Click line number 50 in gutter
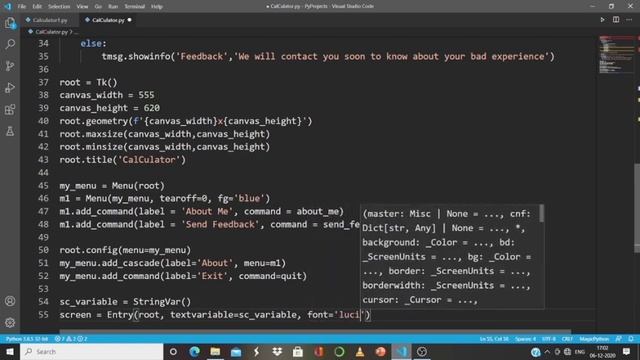The width and height of the screenshot is (640, 360). [43, 250]
